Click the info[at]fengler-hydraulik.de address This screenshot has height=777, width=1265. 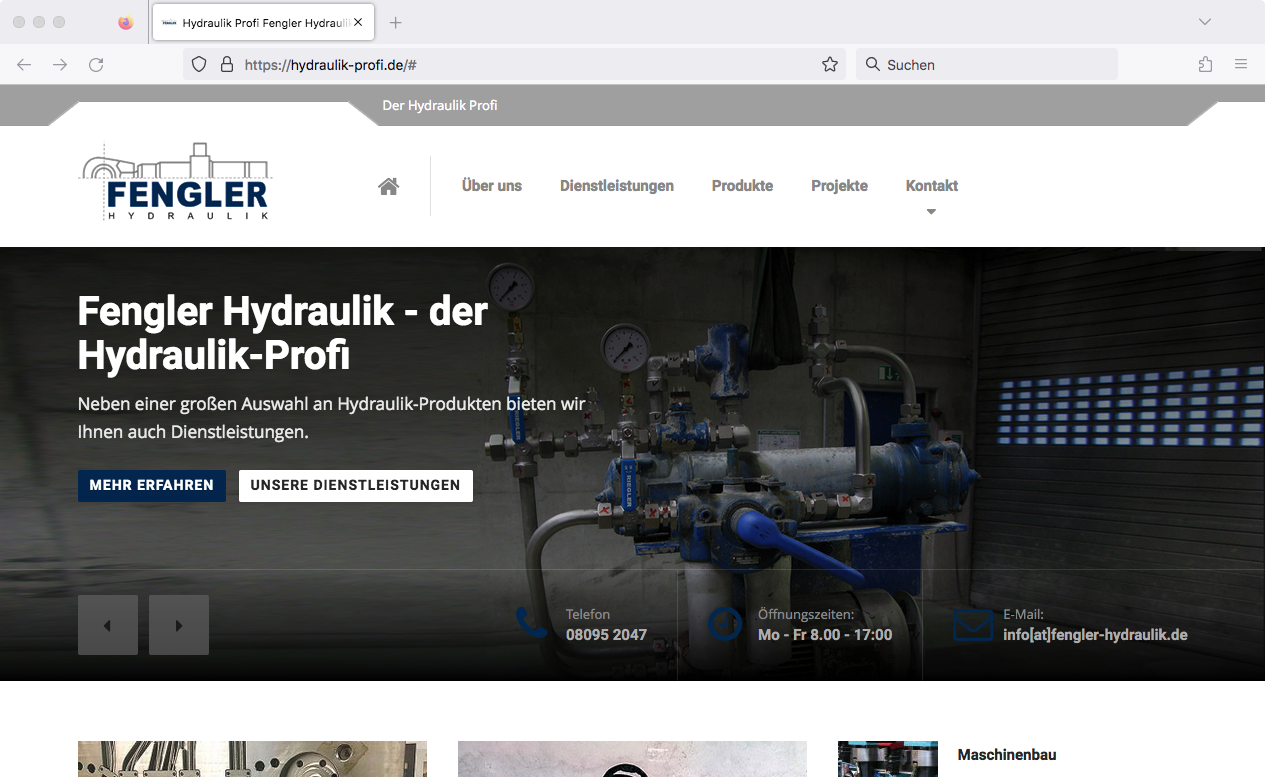point(1095,635)
